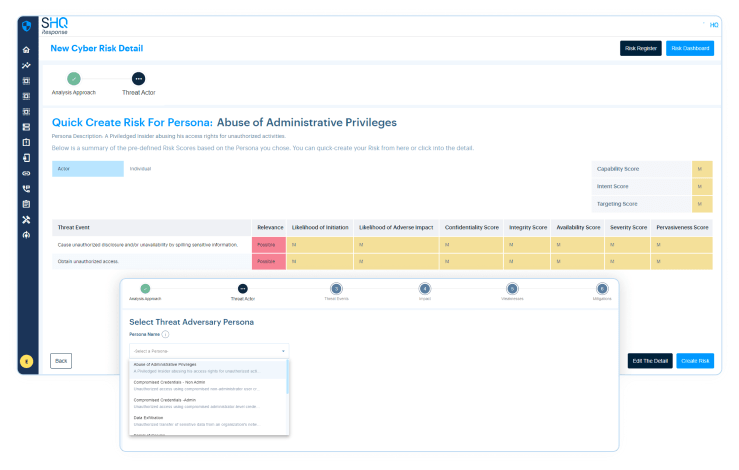Open the analytics line-chart sidebar icon
Viewport: 739px width, 470px height.
point(26,65)
